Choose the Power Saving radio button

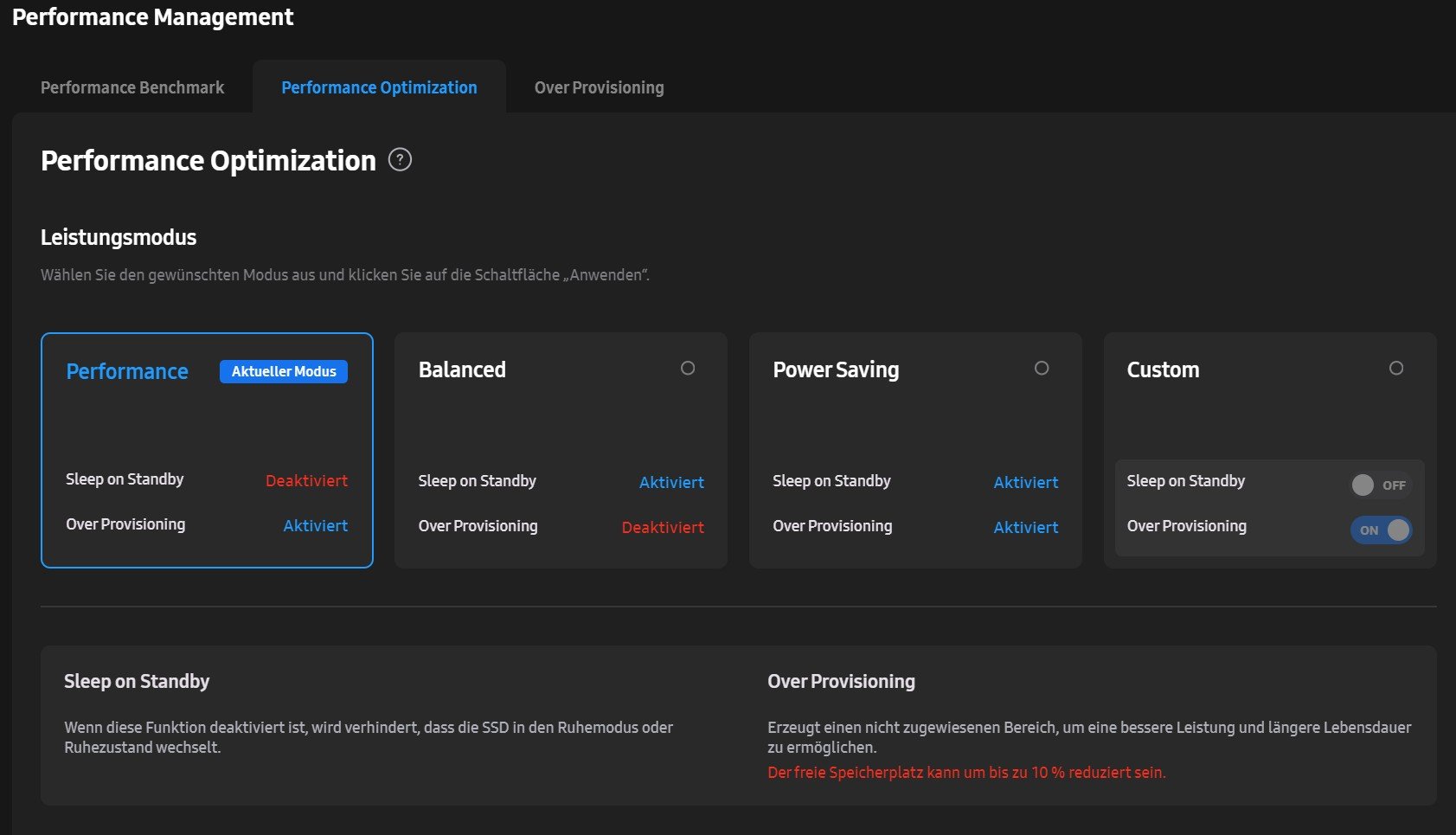click(x=1042, y=369)
